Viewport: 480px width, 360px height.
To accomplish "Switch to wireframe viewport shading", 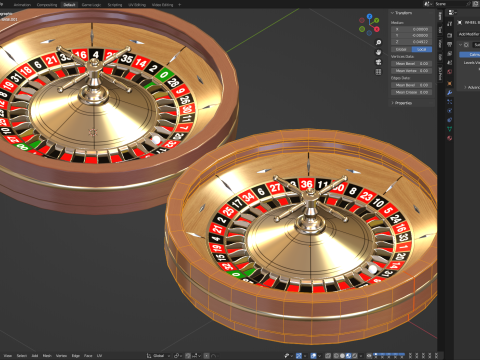I will pos(336,356).
